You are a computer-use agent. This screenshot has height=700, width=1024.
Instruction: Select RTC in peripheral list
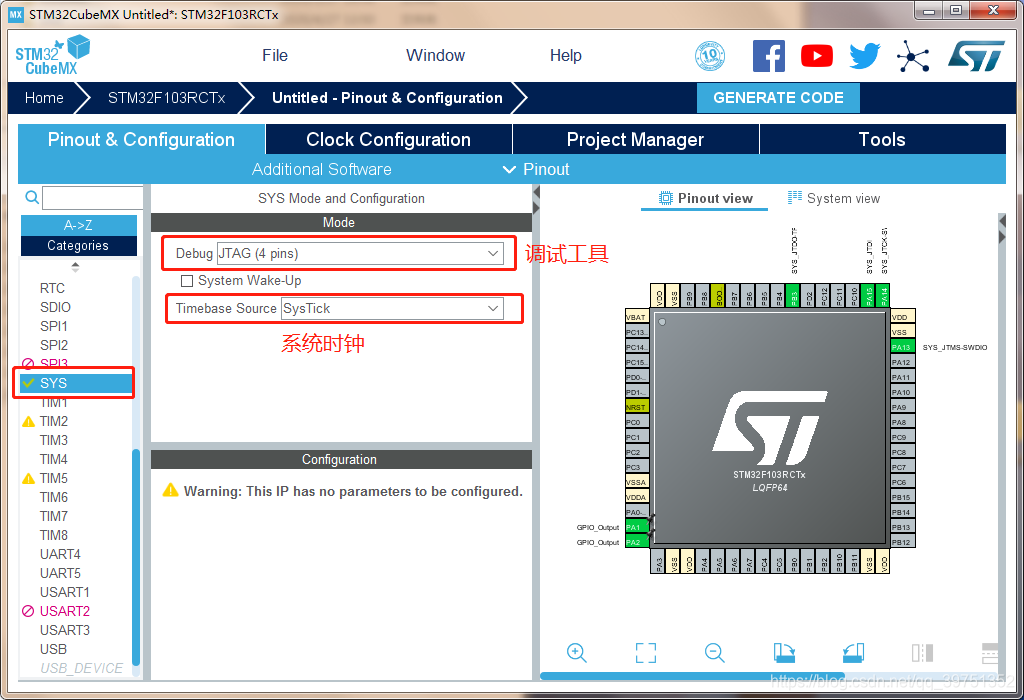click(x=52, y=289)
